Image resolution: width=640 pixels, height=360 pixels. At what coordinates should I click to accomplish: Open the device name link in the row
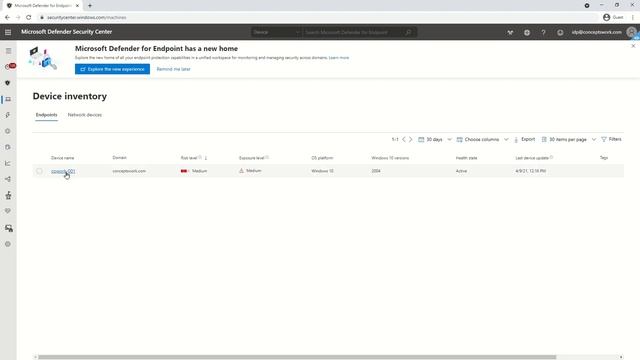(63, 171)
